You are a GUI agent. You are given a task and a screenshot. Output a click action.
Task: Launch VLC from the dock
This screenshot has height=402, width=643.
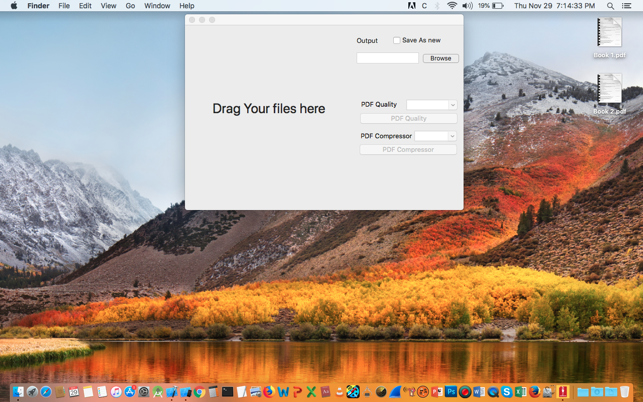pos(340,392)
